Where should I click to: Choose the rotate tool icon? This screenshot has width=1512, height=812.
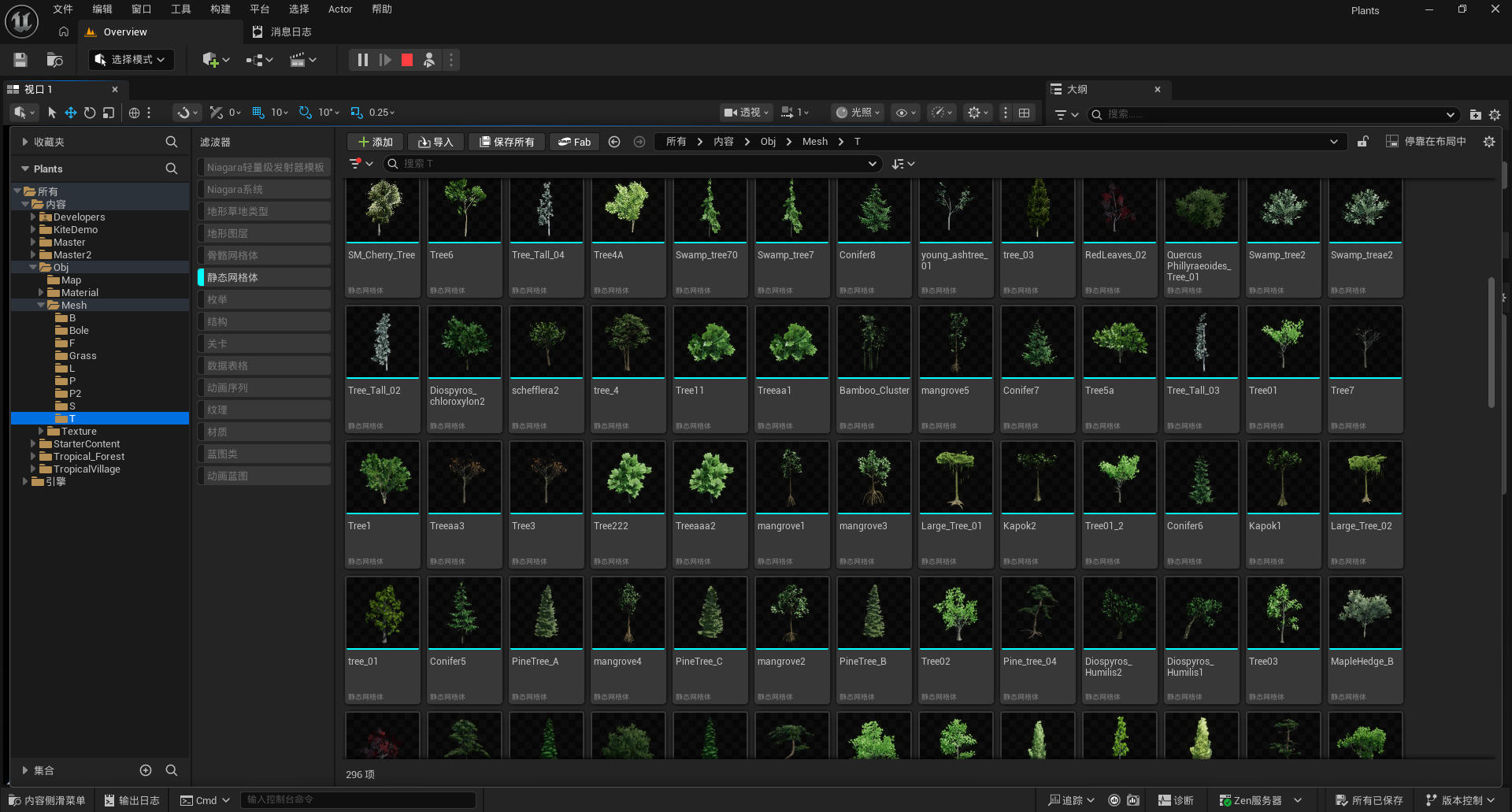pos(90,113)
